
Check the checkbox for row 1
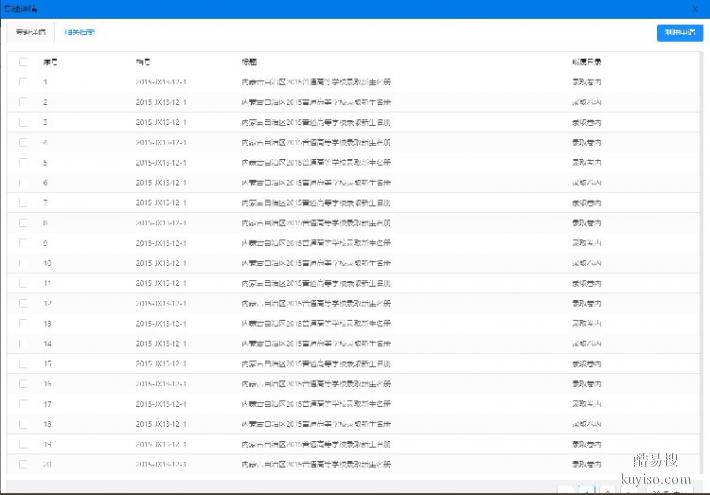pyautogui.click(x=23, y=82)
